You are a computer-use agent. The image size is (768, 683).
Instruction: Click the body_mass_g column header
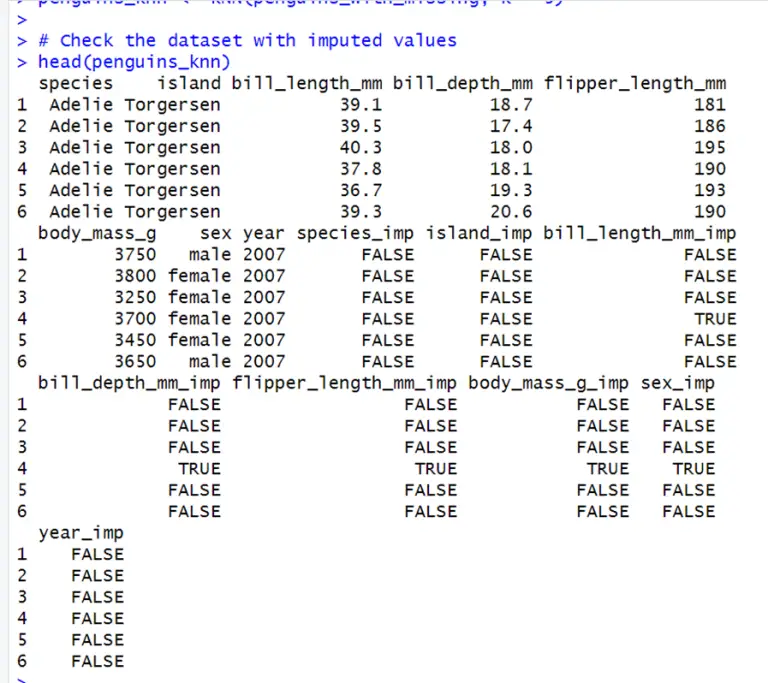(x=97, y=233)
